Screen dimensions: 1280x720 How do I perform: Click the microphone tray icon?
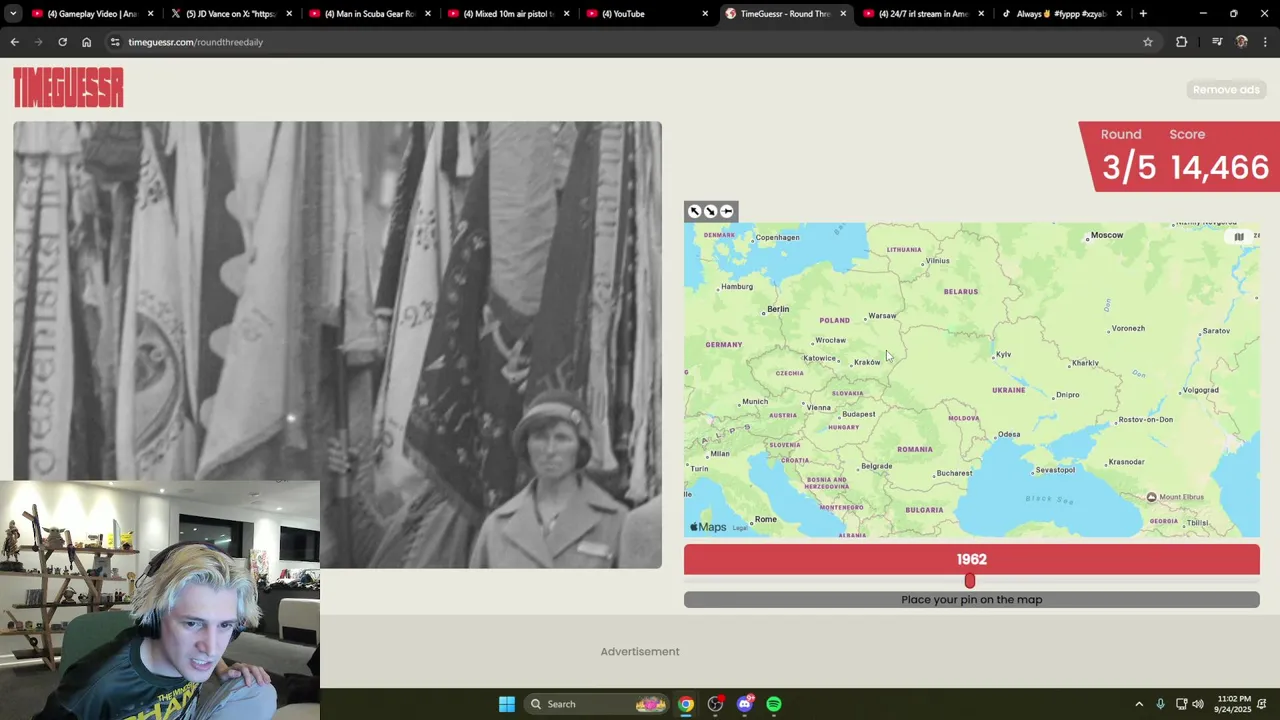point(1160,704)
